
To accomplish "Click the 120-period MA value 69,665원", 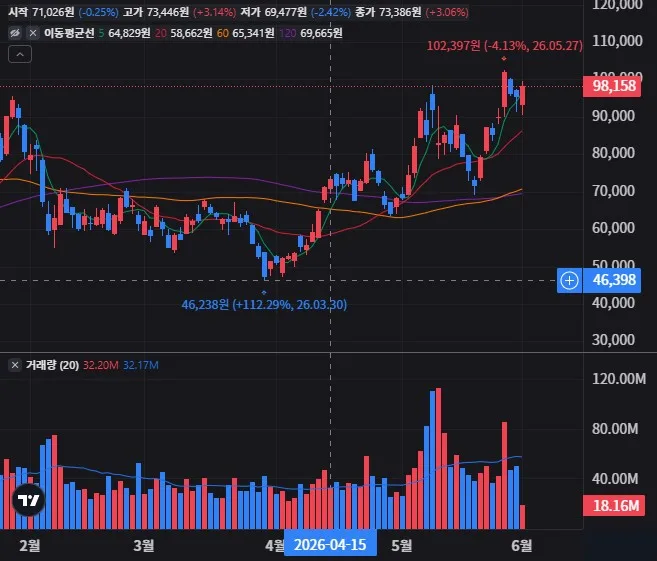I will [321, 33].
